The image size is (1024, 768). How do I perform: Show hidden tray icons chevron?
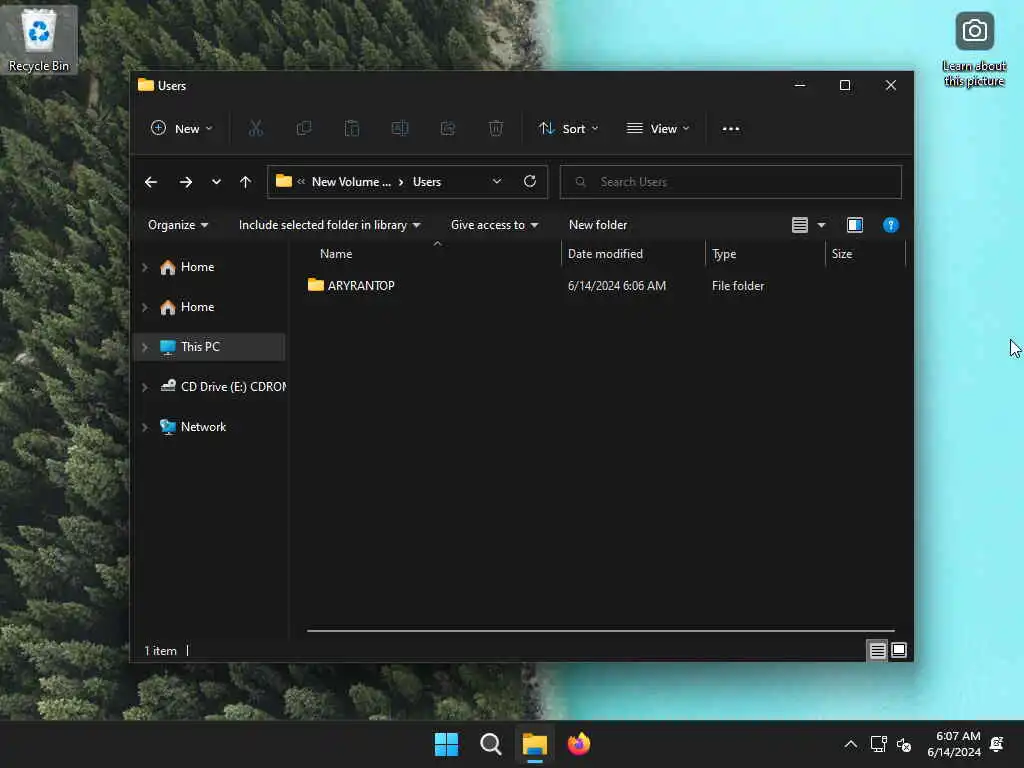(850, 744)
